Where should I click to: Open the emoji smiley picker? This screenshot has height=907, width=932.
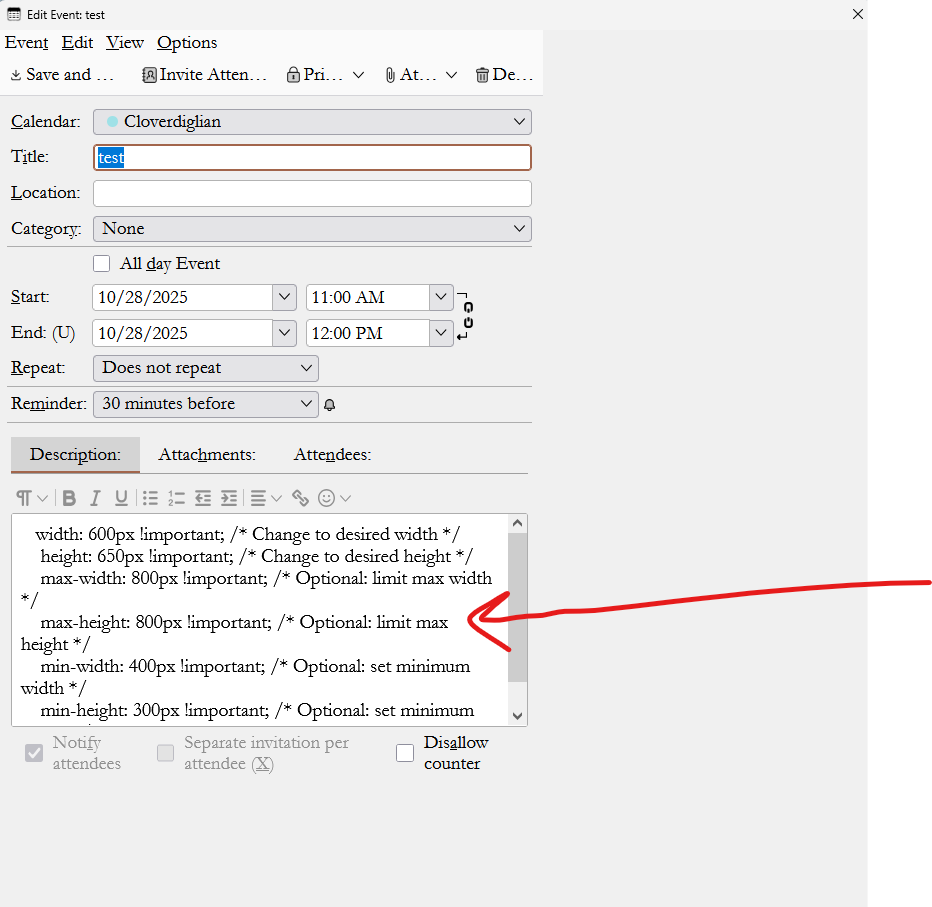pos(334,498)
